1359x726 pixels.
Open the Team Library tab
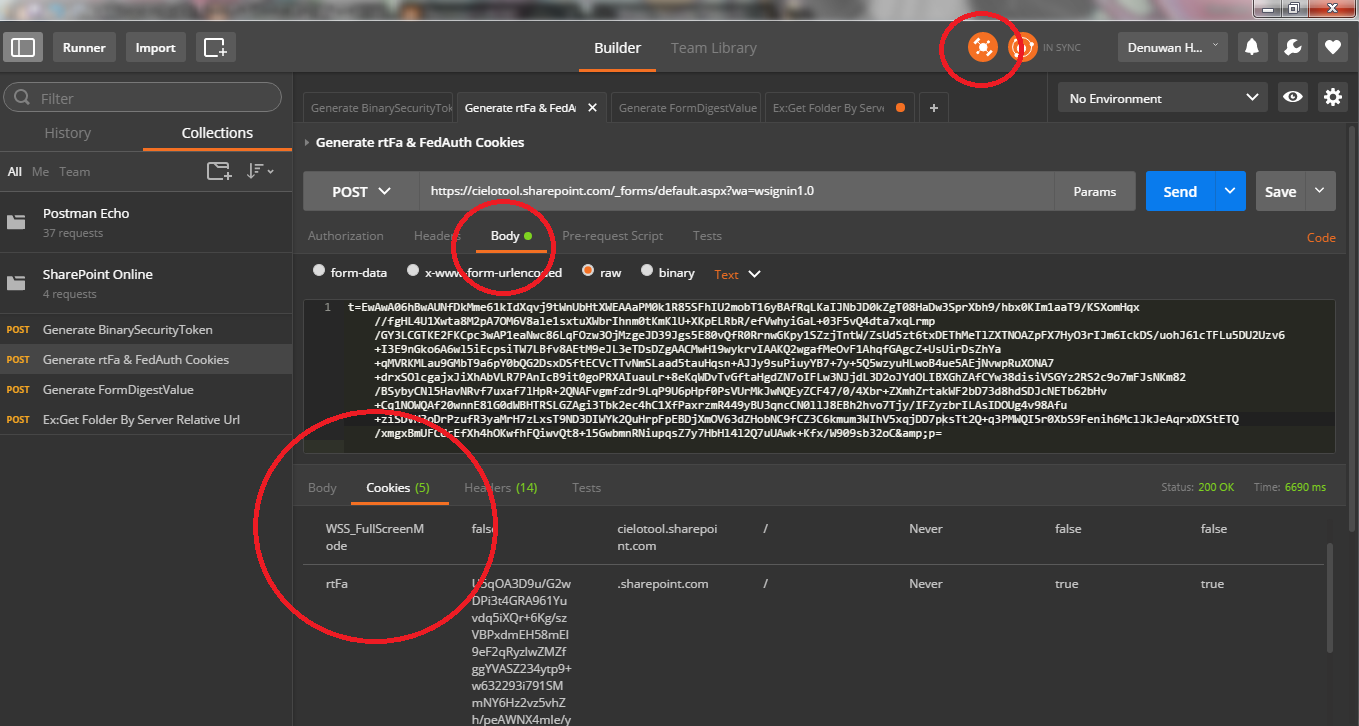[713, 47]
